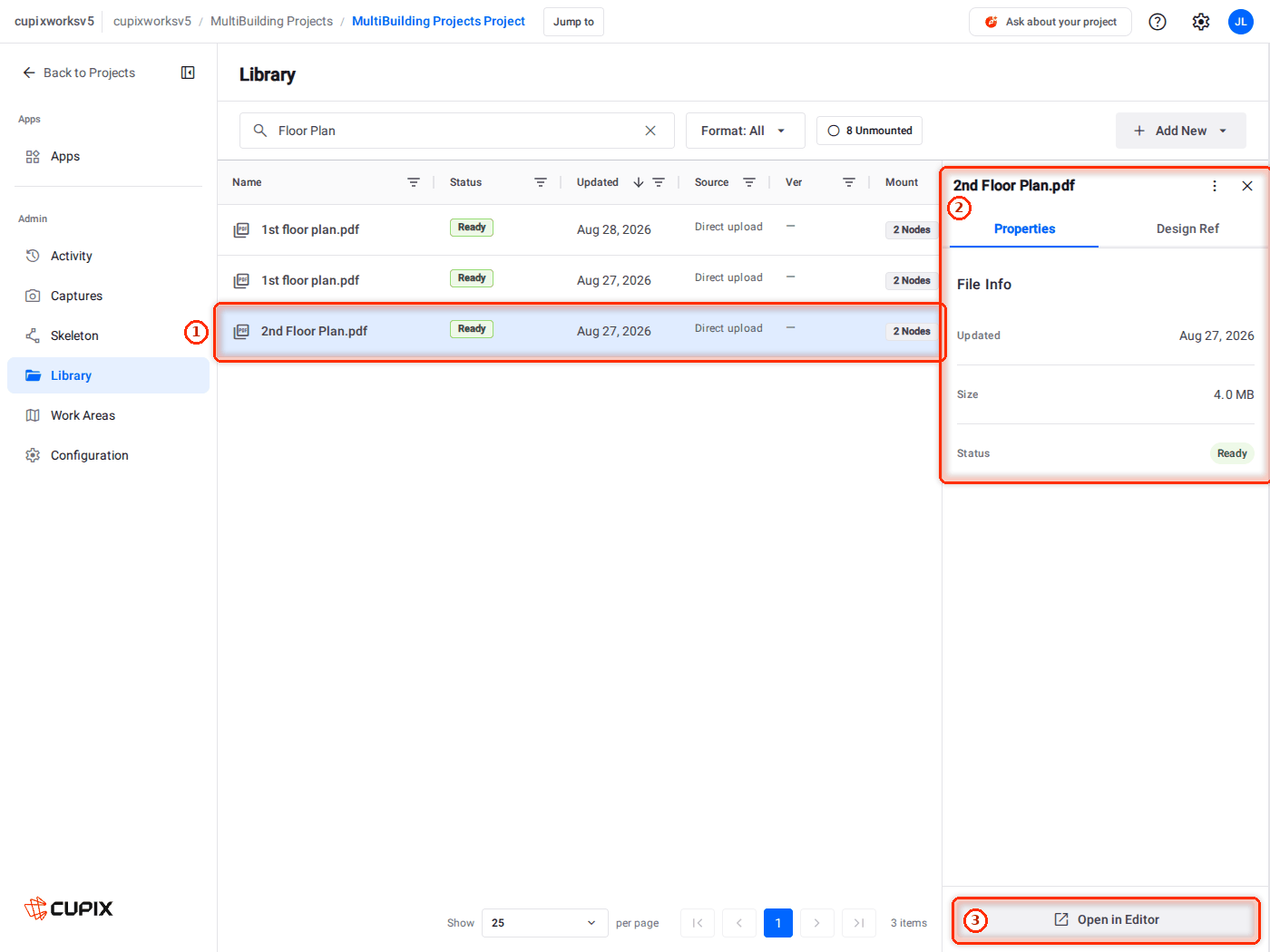Select the Properties tab
Image resolution: width=1270 pixels, height=952 pixels.
point(1024,228)
